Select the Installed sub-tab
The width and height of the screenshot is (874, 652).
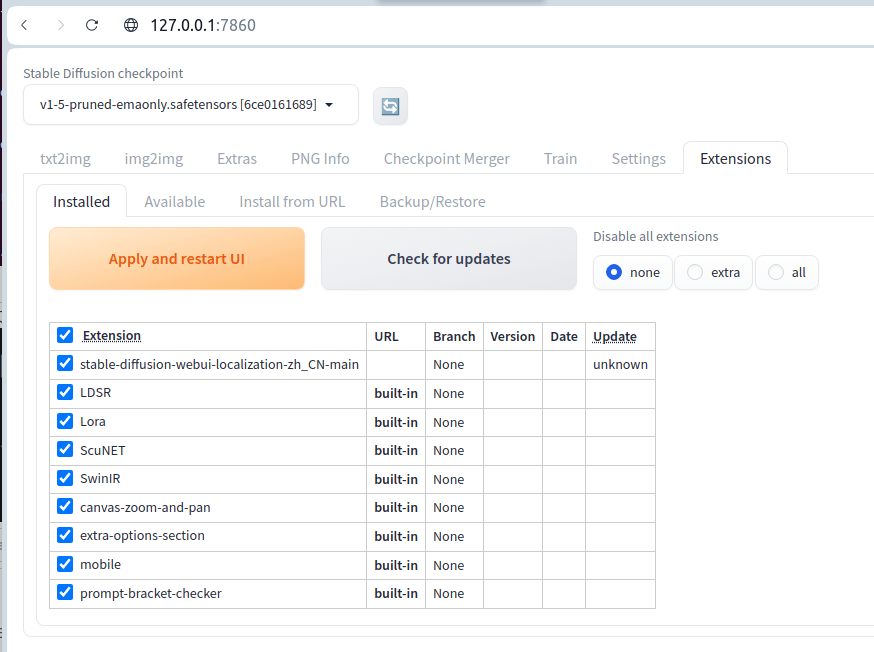(x=81, y=202)
